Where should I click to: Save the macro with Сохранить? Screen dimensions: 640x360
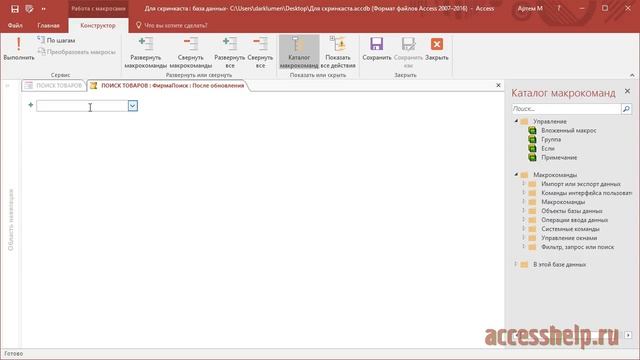click(377, 49)
